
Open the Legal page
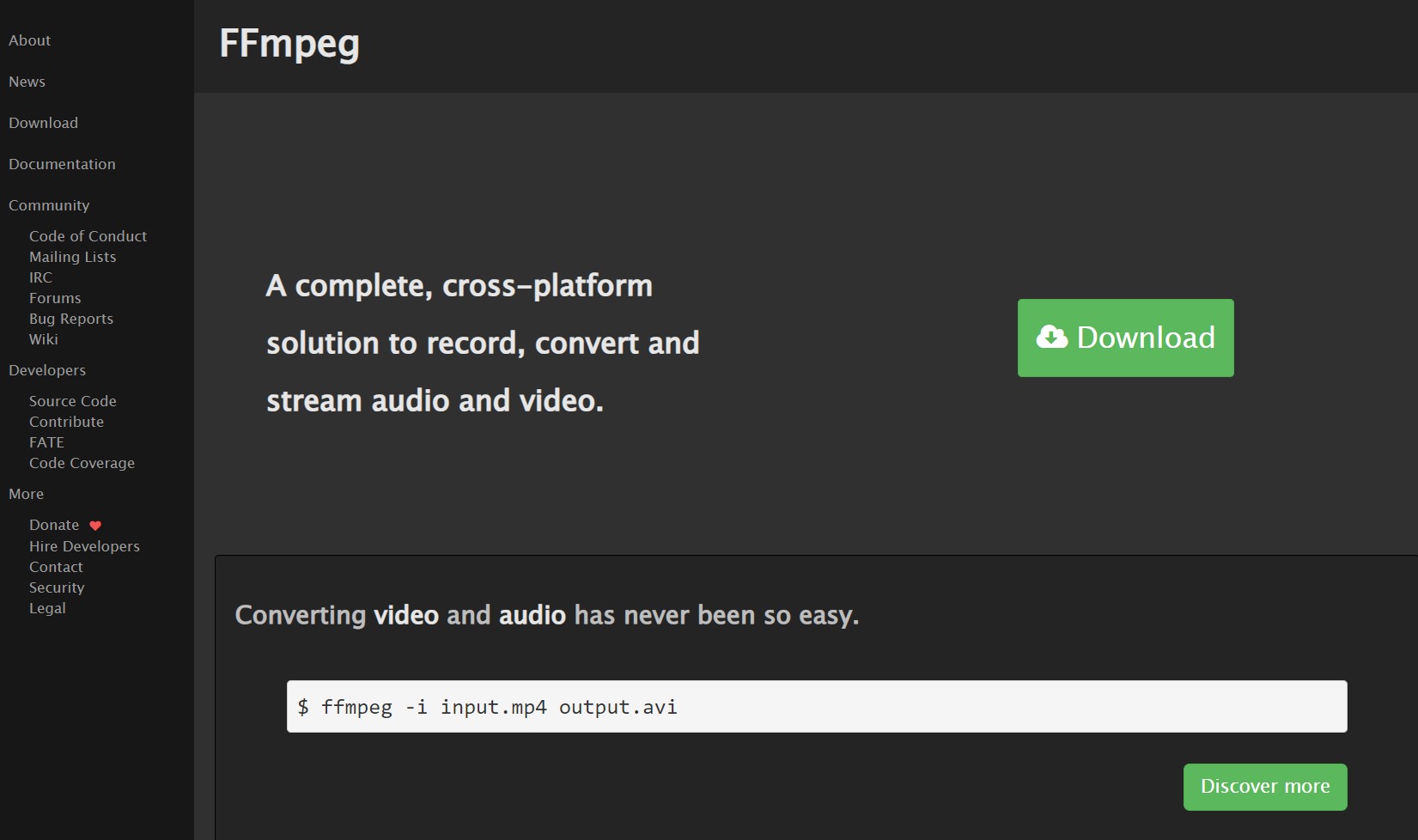[x=47, y=608]
